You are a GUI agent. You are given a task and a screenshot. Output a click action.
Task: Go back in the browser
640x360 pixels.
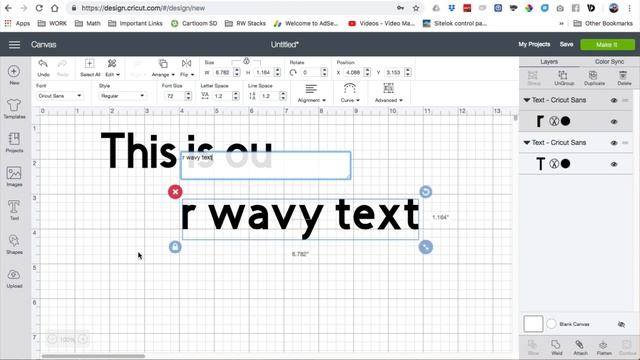(9, 8)
